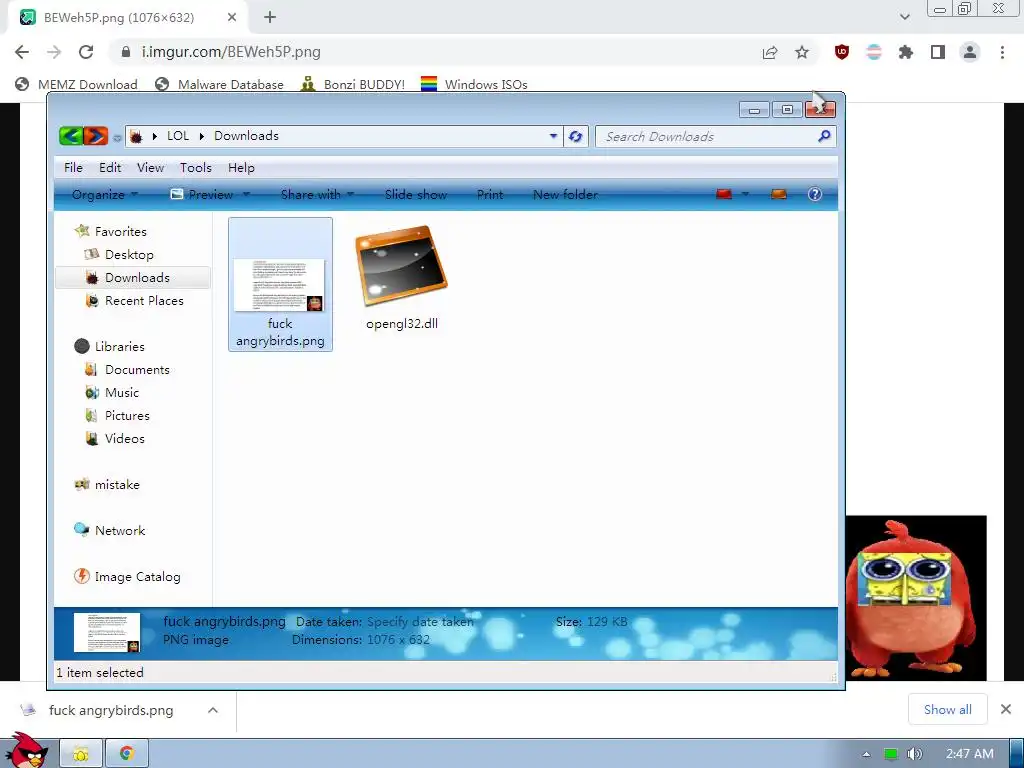Open the recent locations arrow beside navigation buttons

(117, 137)
